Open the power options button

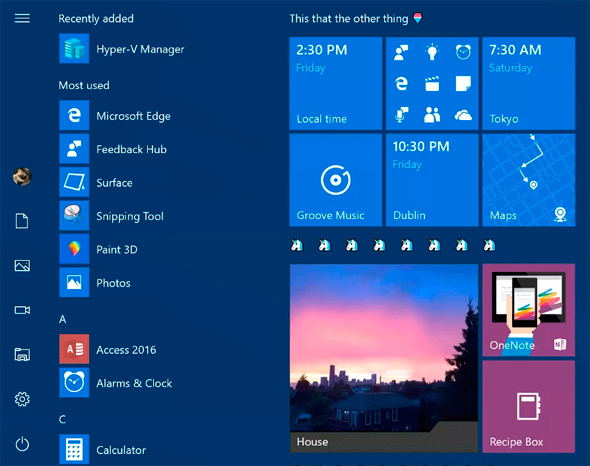22,444
